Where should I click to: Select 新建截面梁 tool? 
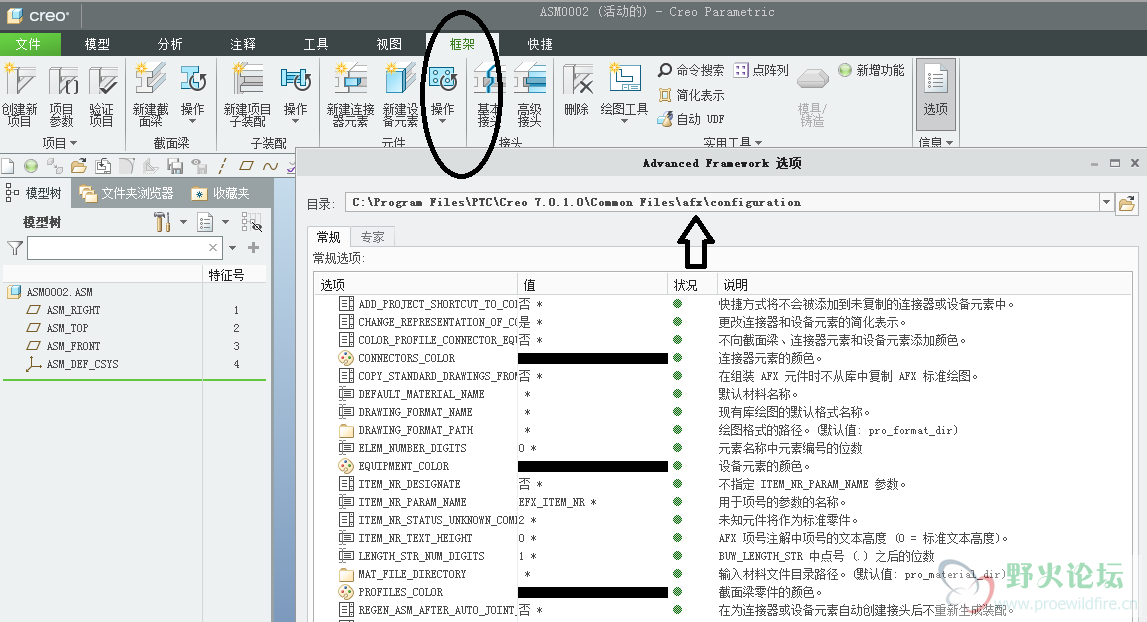(151, 95)
